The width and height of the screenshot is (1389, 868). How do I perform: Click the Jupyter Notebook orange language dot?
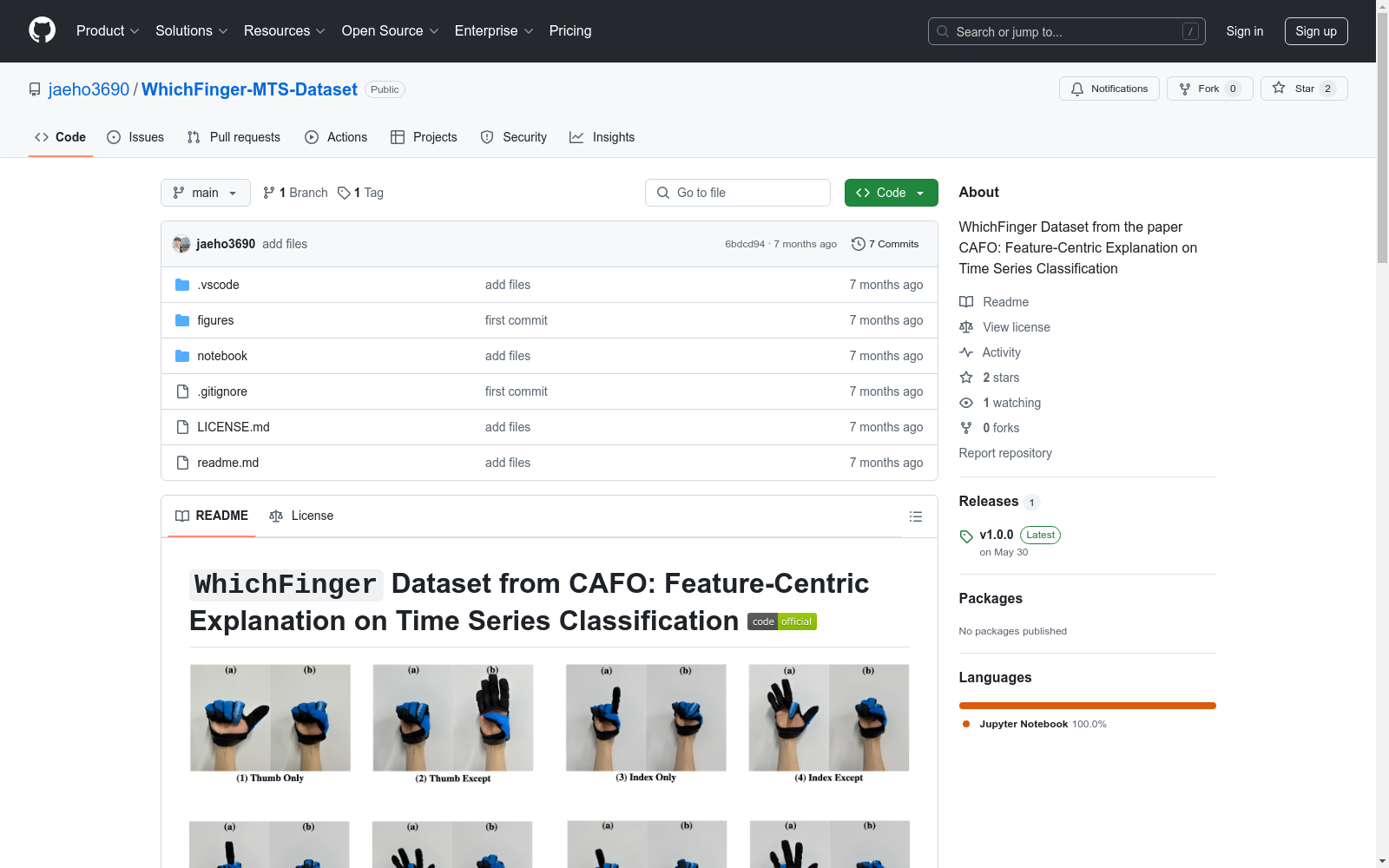[x=966, y=724]
